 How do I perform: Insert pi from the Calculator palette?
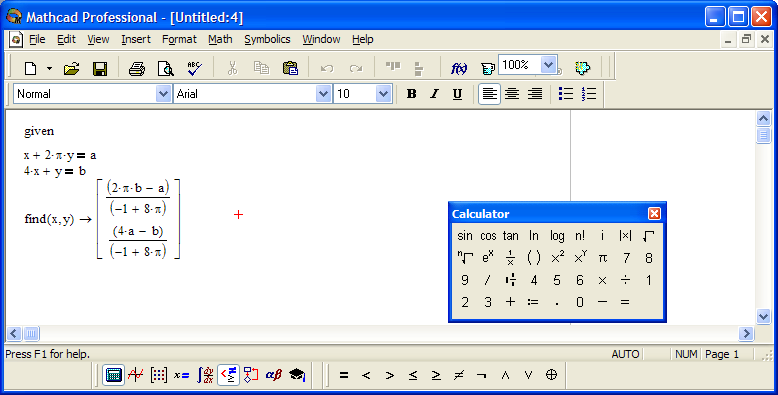click(602, 258)
